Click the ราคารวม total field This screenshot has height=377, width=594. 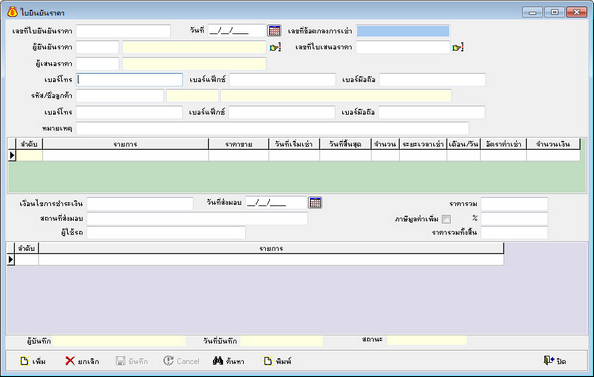coord(514,203)
